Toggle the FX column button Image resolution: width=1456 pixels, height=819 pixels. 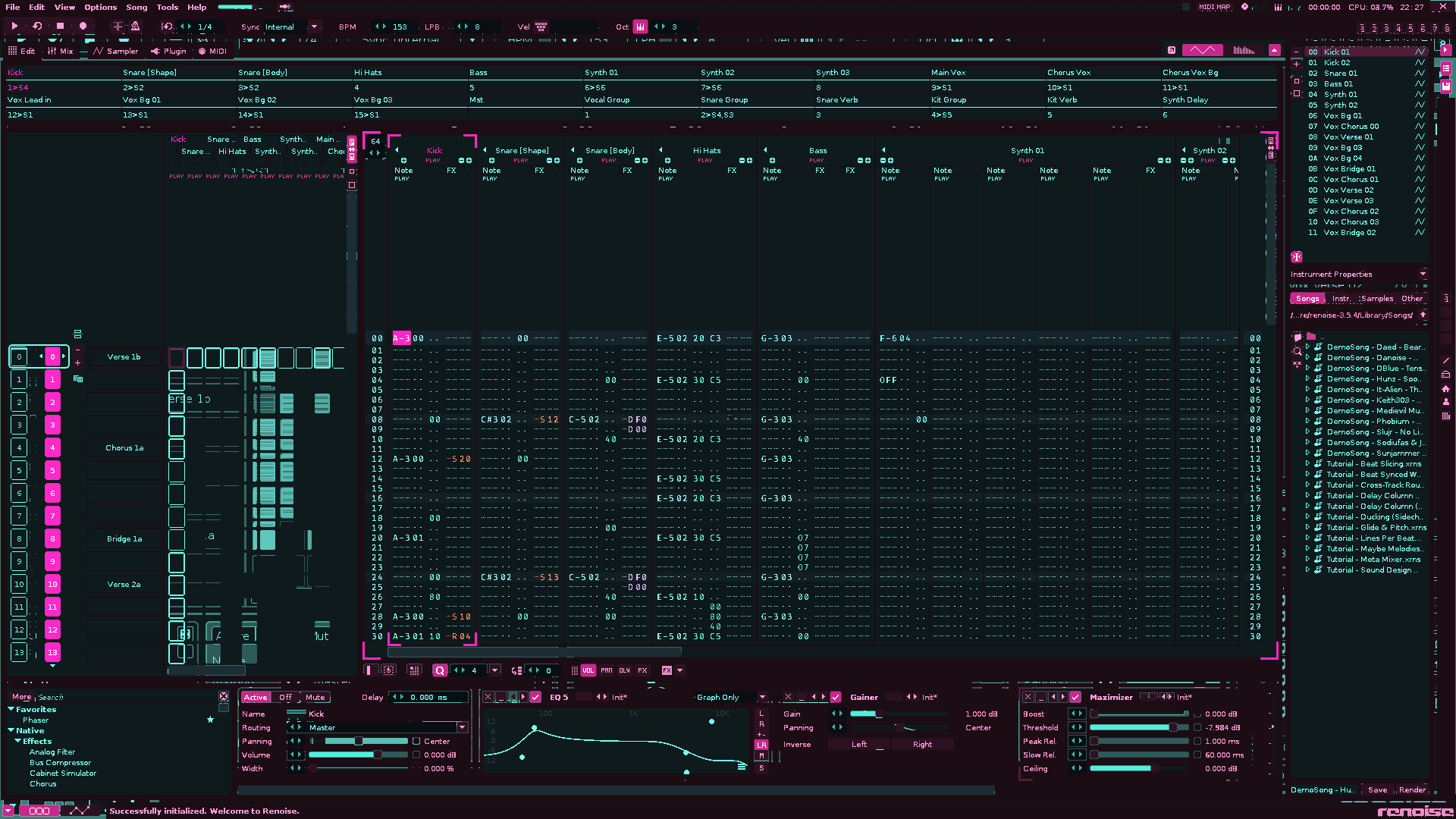[x=642, y=670]
